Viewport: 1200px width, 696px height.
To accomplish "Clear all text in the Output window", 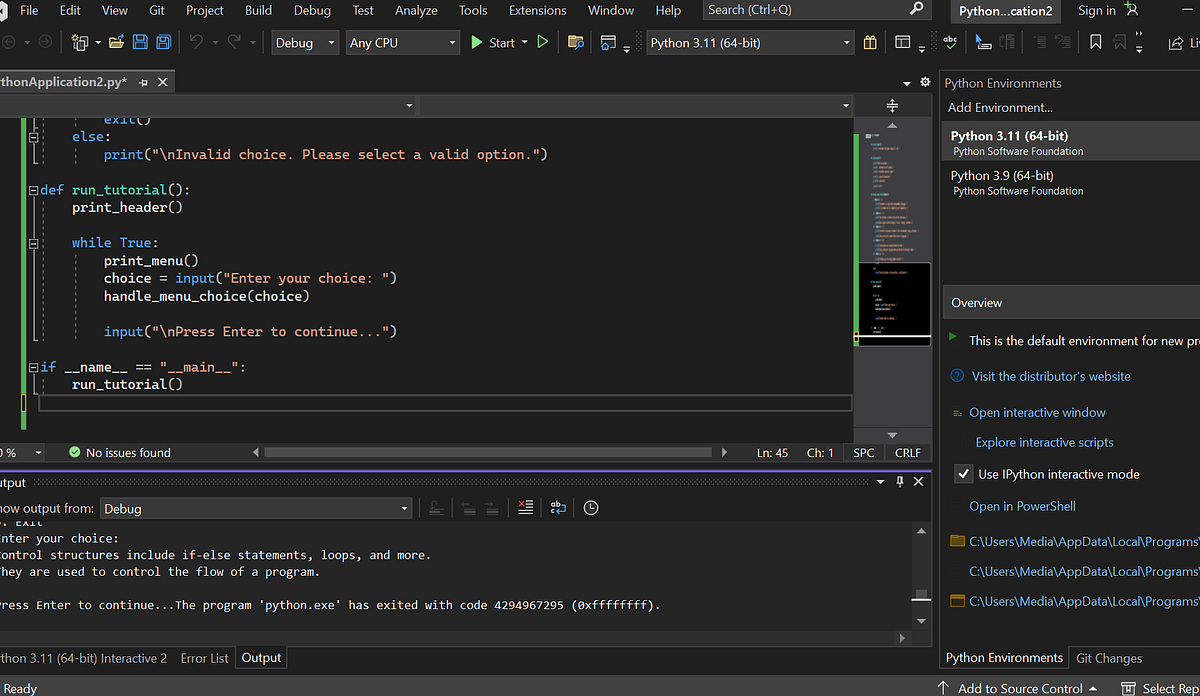I will point(525,508).
